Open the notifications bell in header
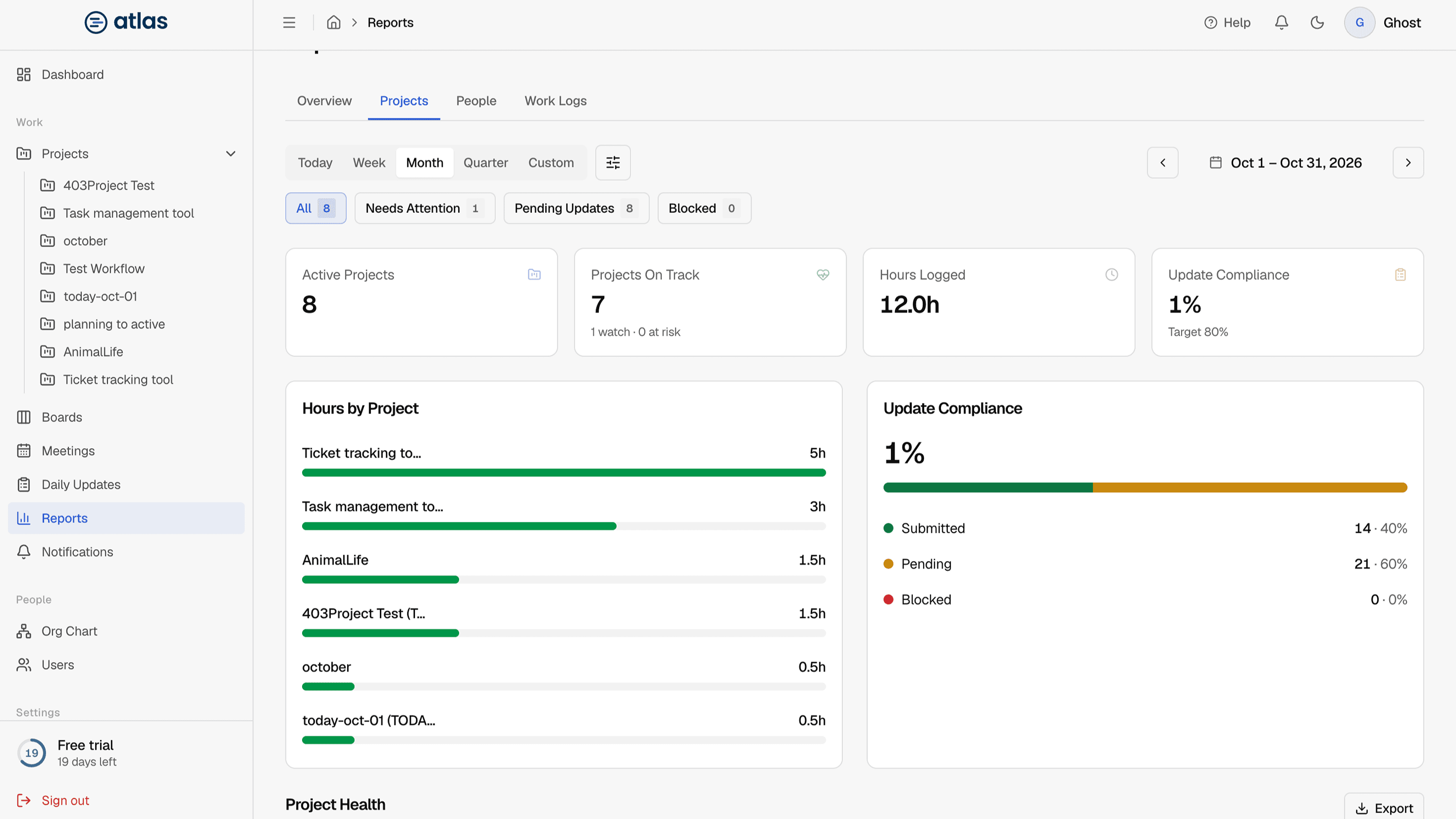The image size is (1456, 819). [1281, 23]
